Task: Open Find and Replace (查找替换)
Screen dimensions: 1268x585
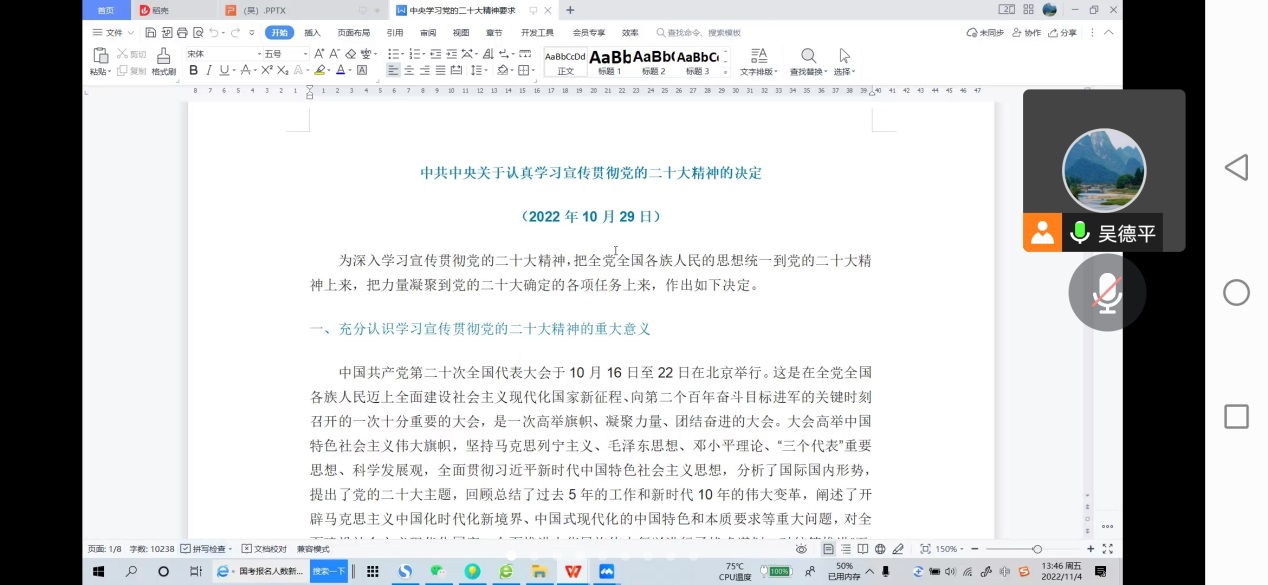Action: click(808, 61)
